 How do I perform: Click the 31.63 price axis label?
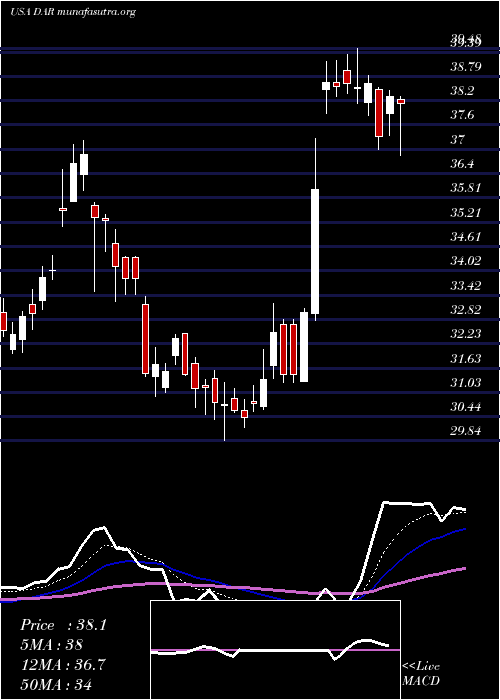pos(466,358)
